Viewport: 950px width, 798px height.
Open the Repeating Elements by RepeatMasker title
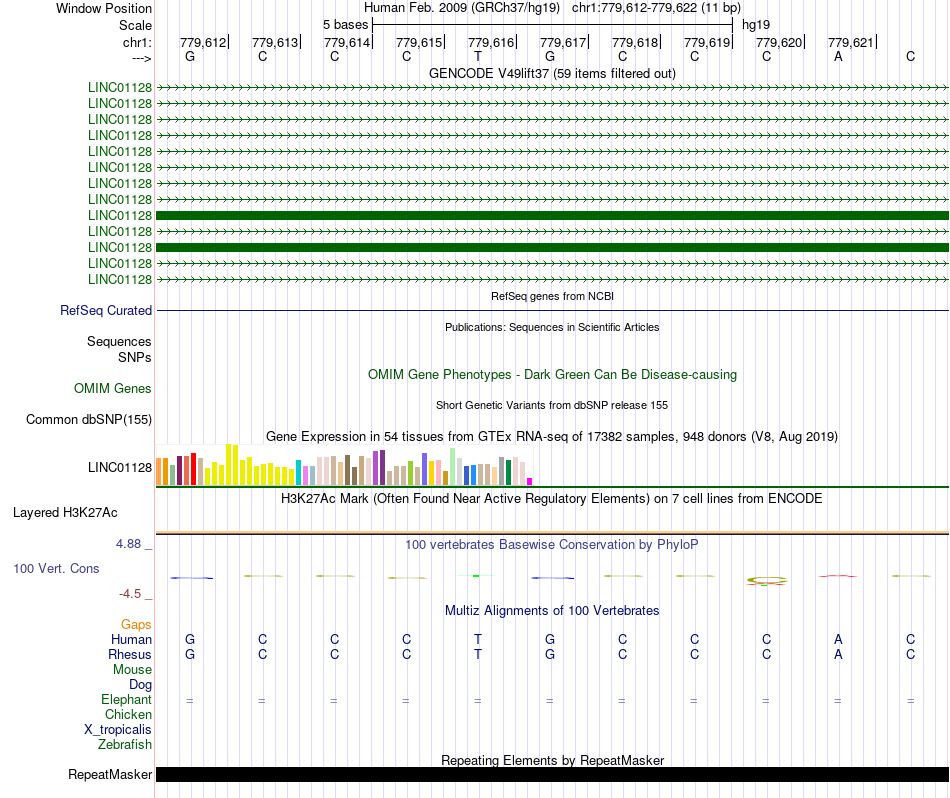pos(552,760)
